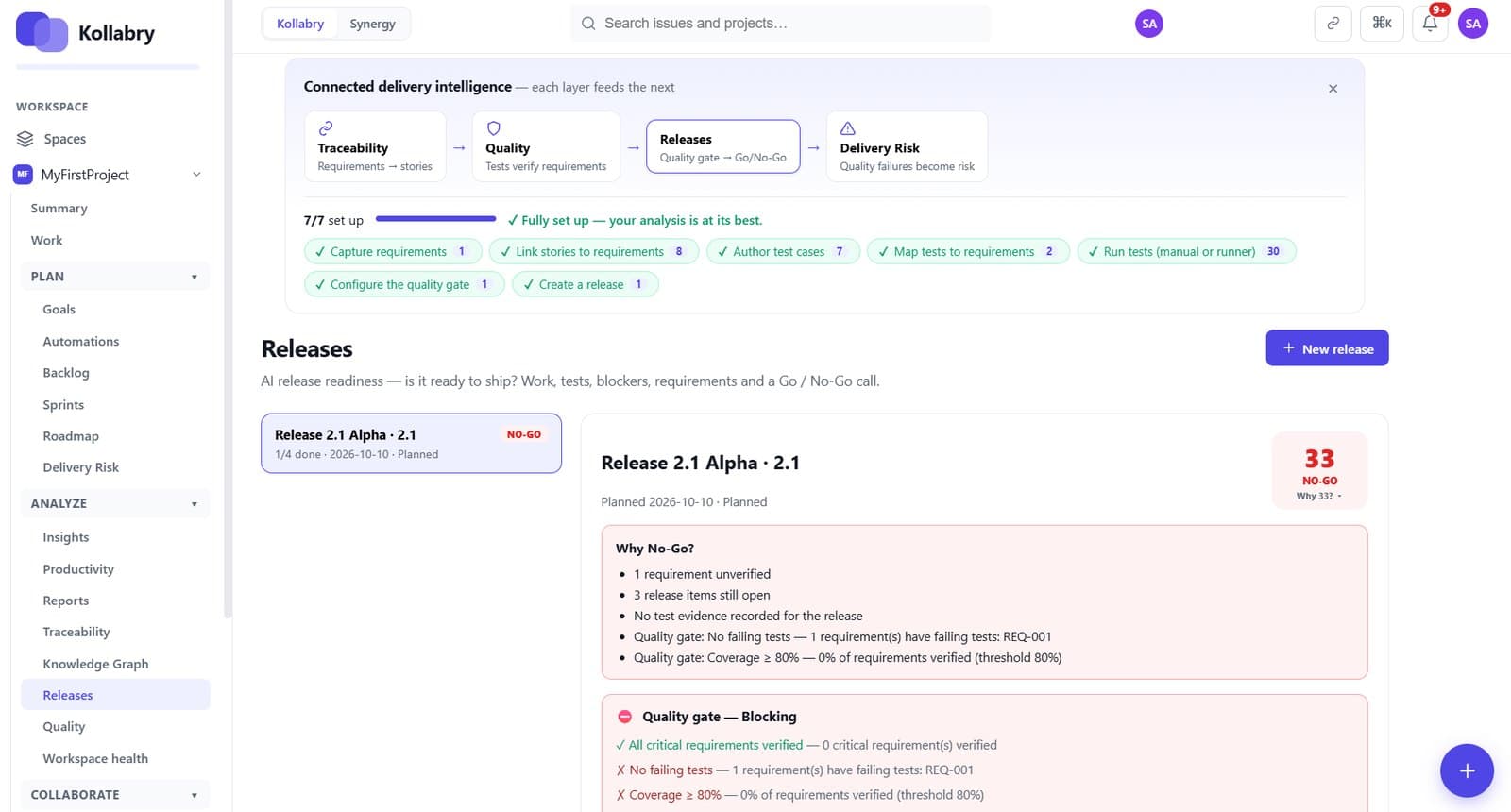Go to Delivery Risk in the sidebar
Screen dimensions: 1511x812
point(80,467)
